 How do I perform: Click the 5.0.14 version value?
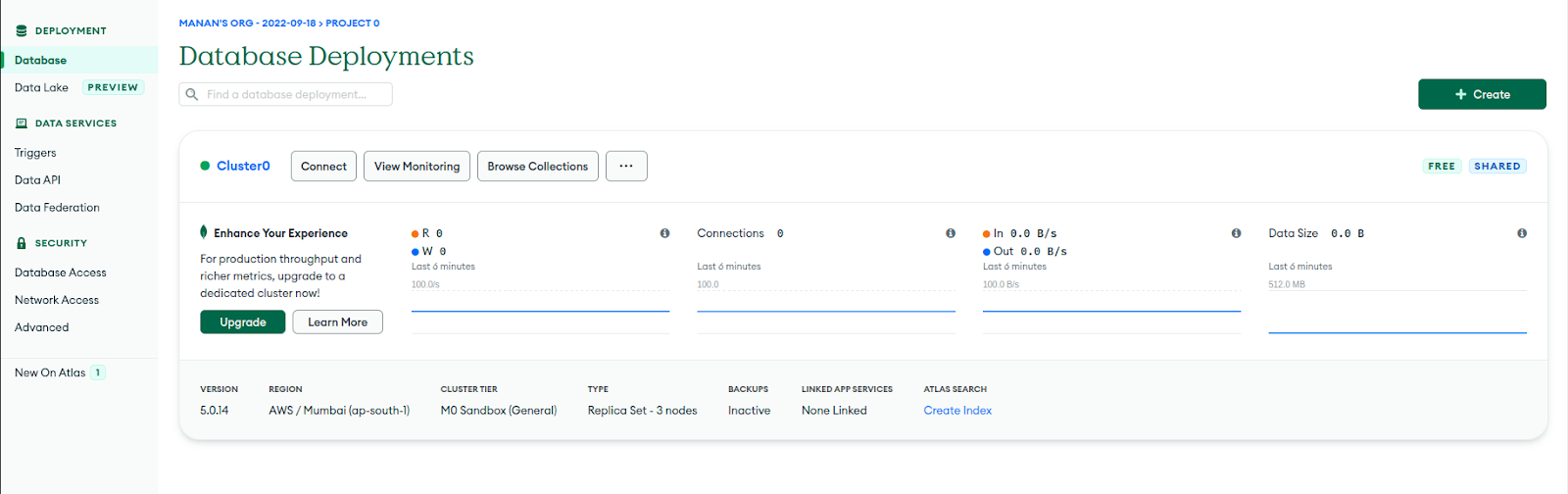pyautogui.click(x=215, y=411)
